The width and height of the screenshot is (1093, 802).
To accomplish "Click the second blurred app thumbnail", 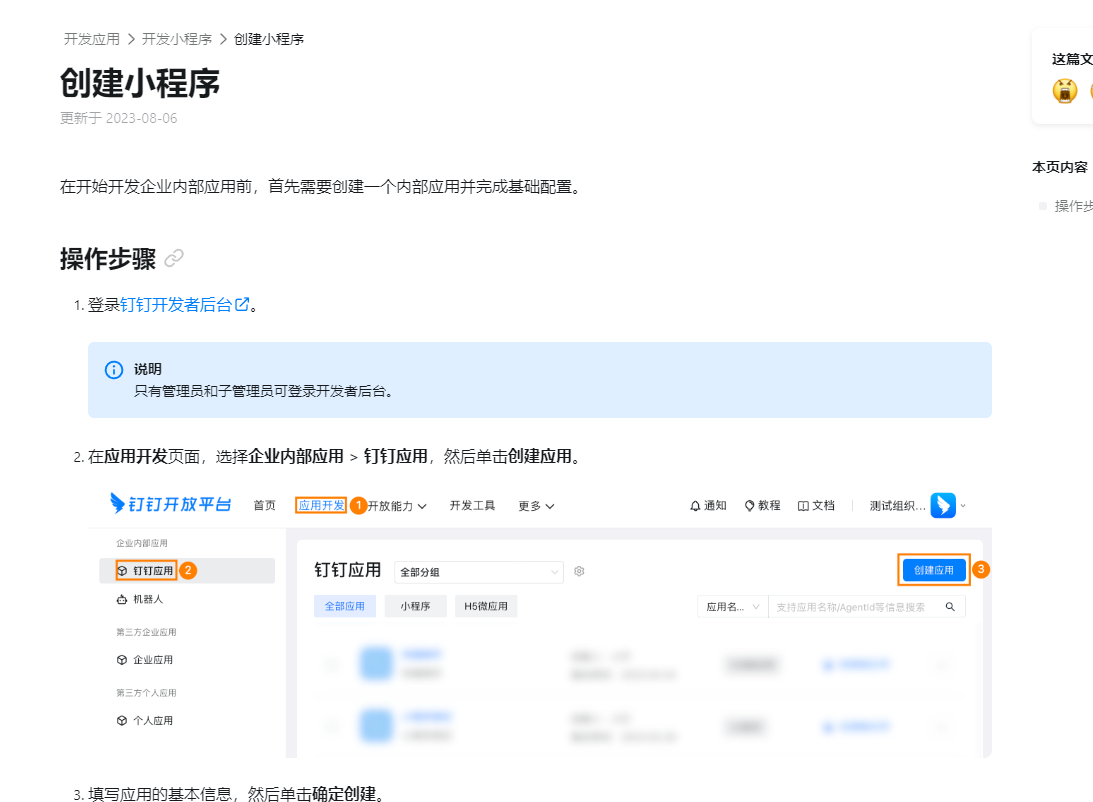I will point(376,725).
